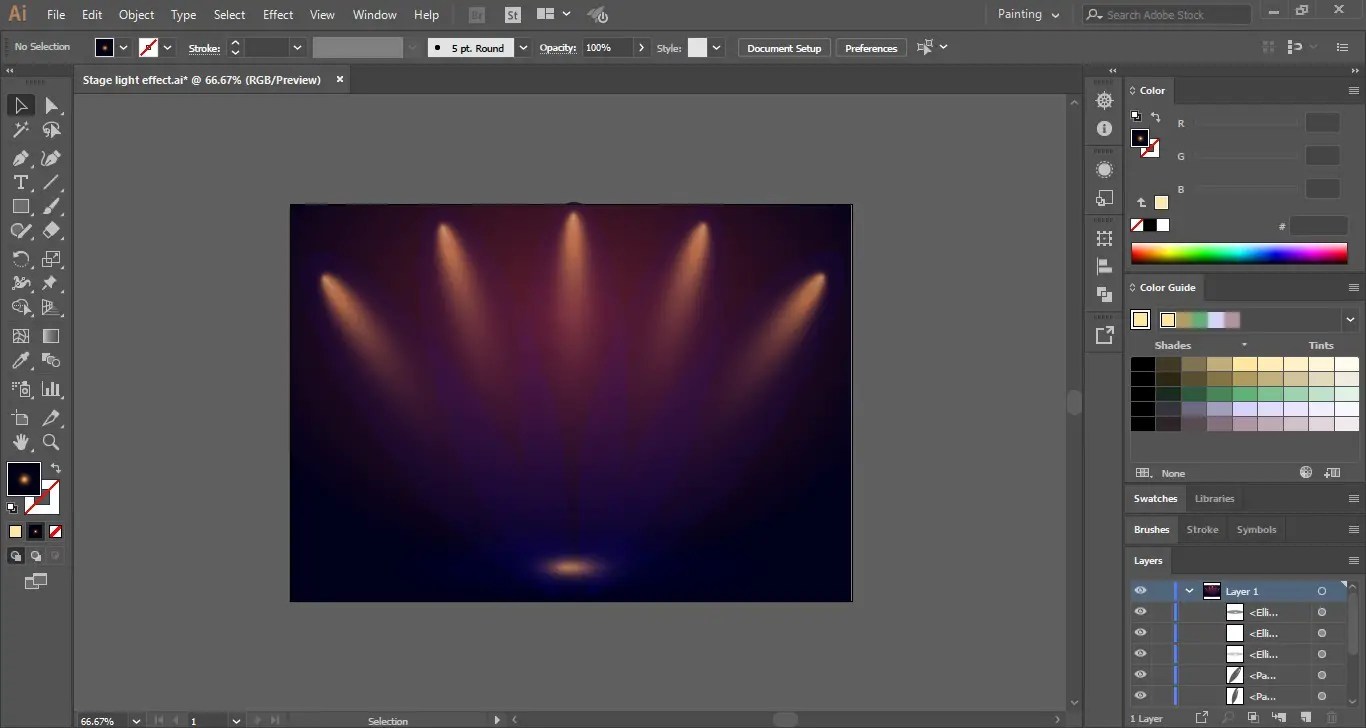Select the Pen tool
The width and height of the screenshot is (1366, 728).
click(20, 158)
